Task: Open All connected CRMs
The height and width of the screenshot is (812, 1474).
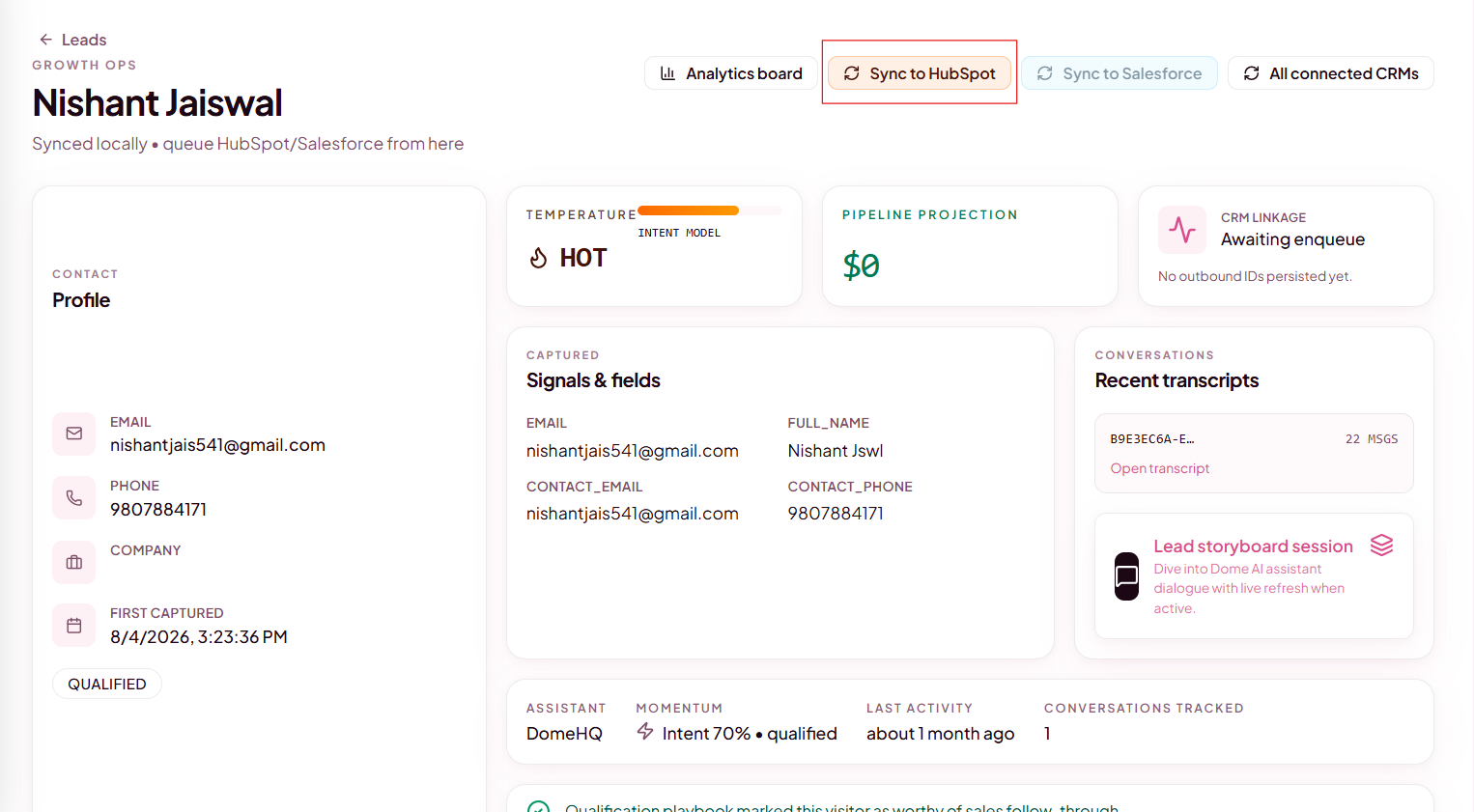Action: tap(1331, 73)
